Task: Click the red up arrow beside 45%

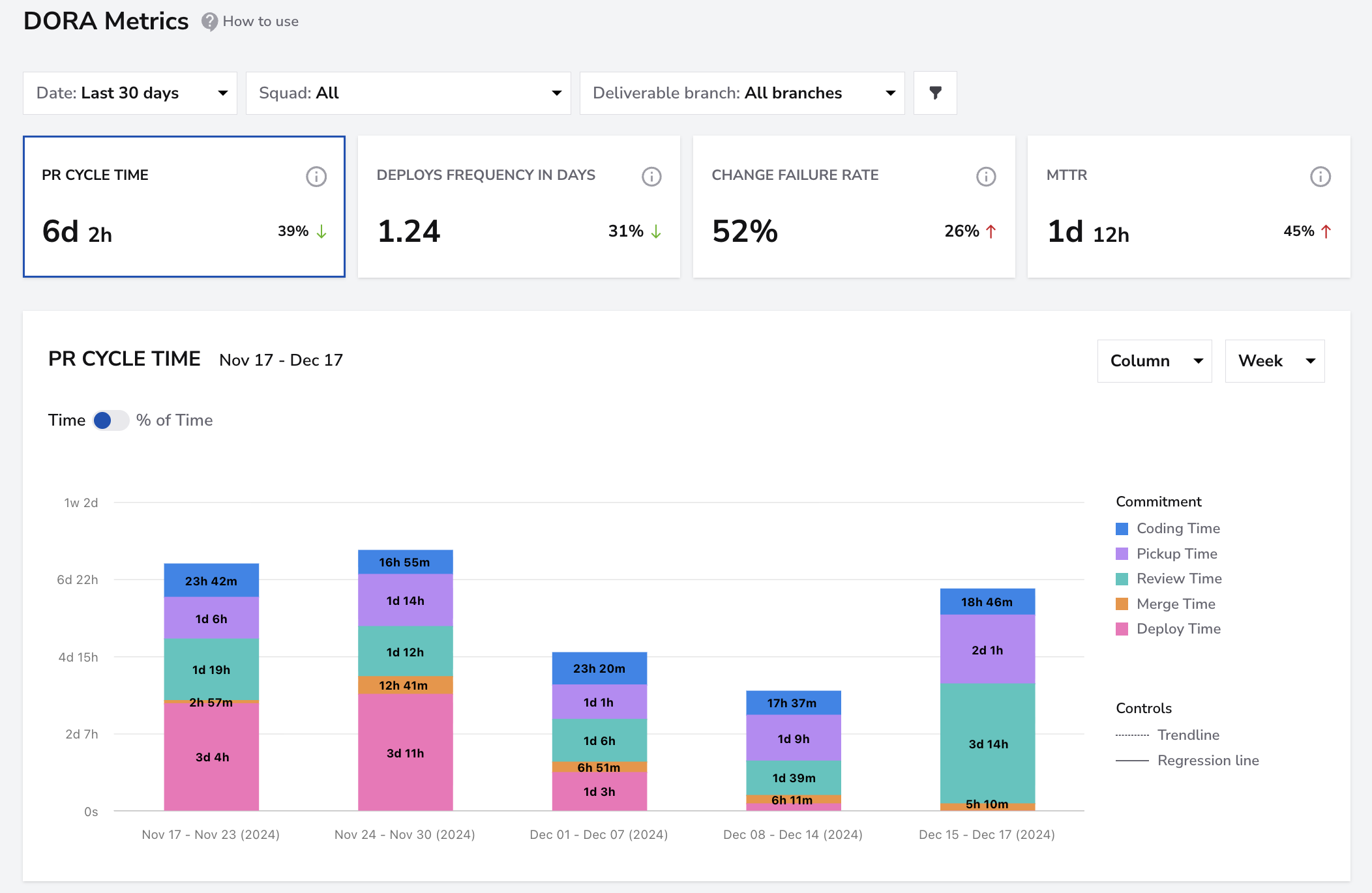Action: (1326, 231)
